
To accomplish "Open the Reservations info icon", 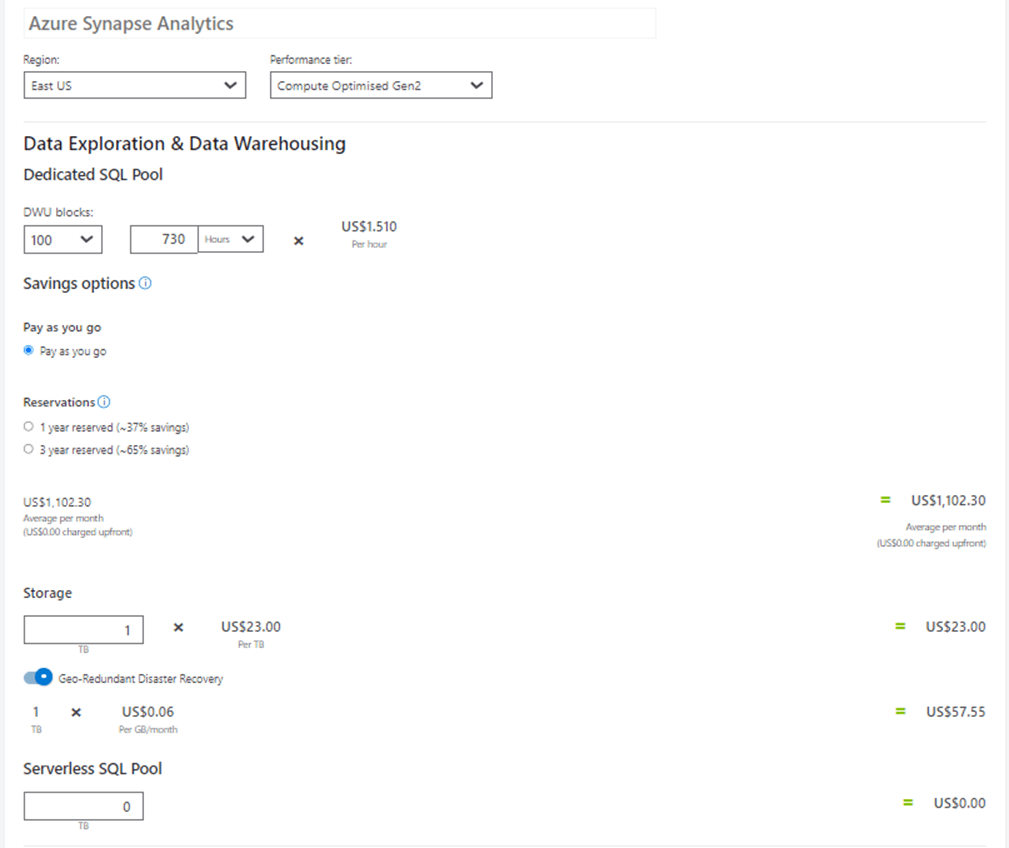I will pyautogui.click(x=104, y=402).
